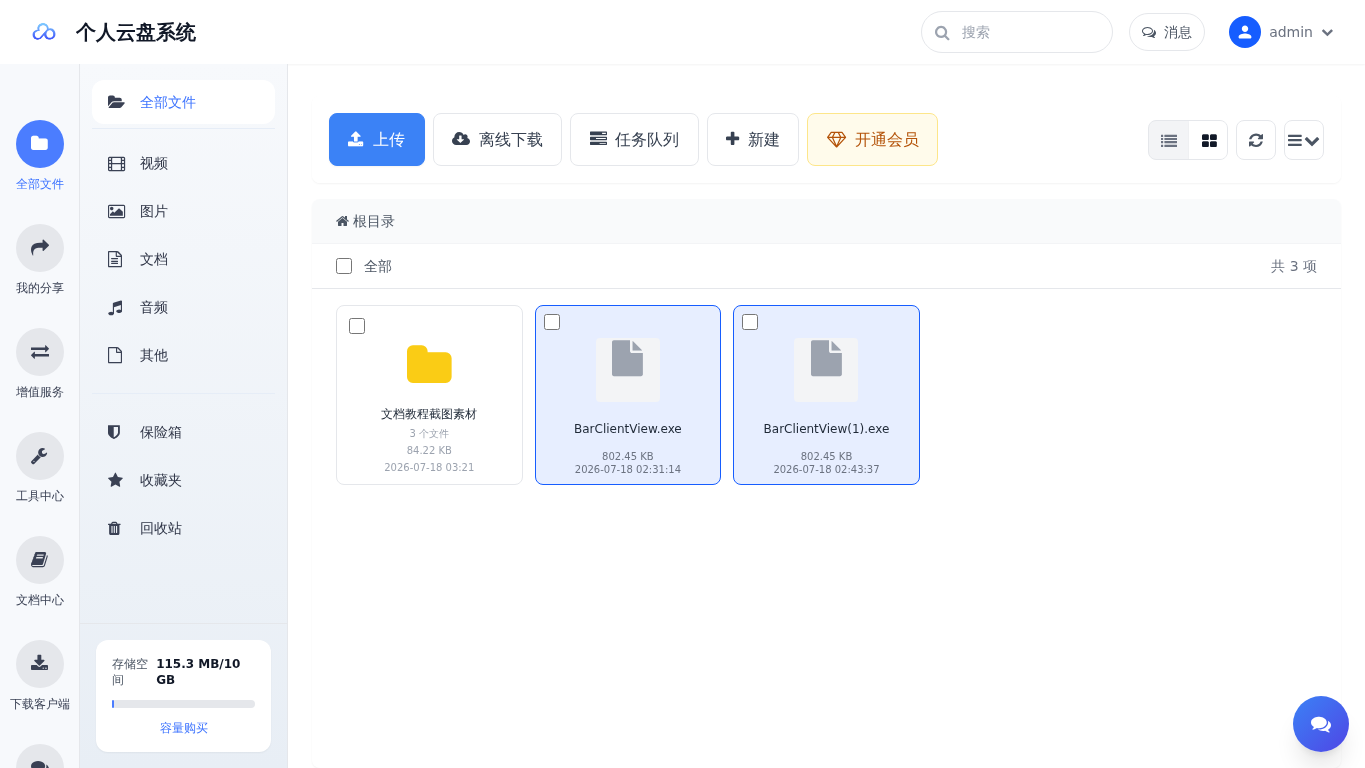Tick the 全部 select-all checkbox

coord(344,266)
